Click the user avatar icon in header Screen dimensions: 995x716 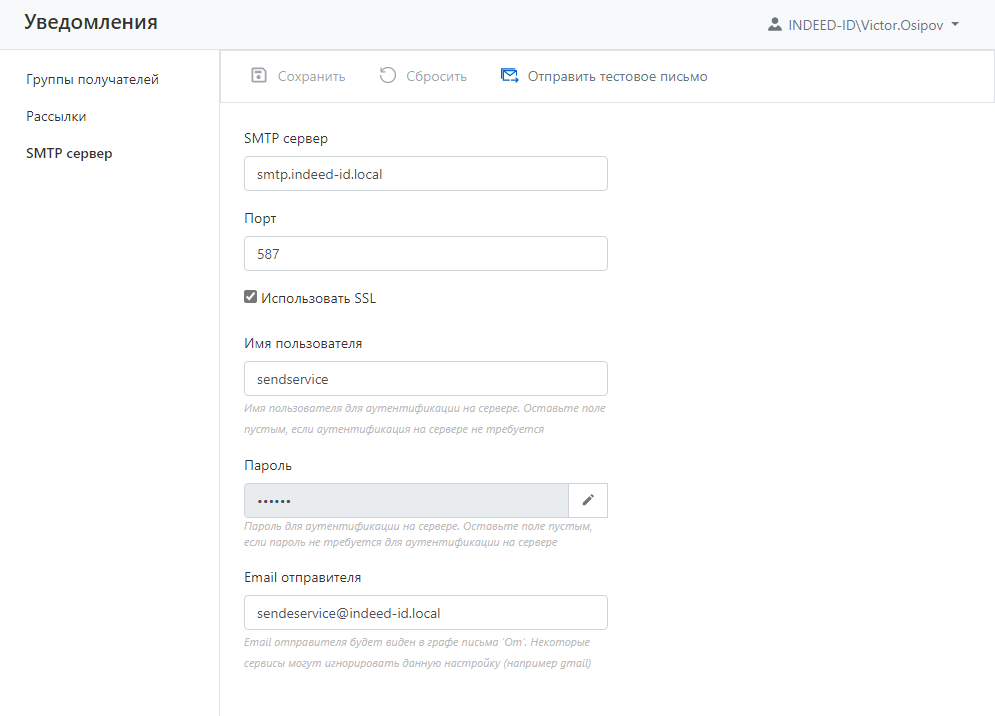775,24
